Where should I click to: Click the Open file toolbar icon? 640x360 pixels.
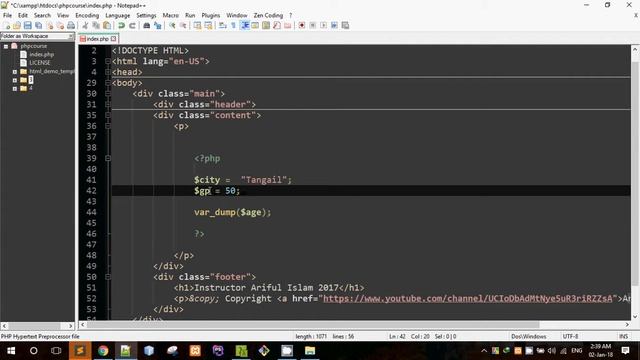[x=17, y=25]
